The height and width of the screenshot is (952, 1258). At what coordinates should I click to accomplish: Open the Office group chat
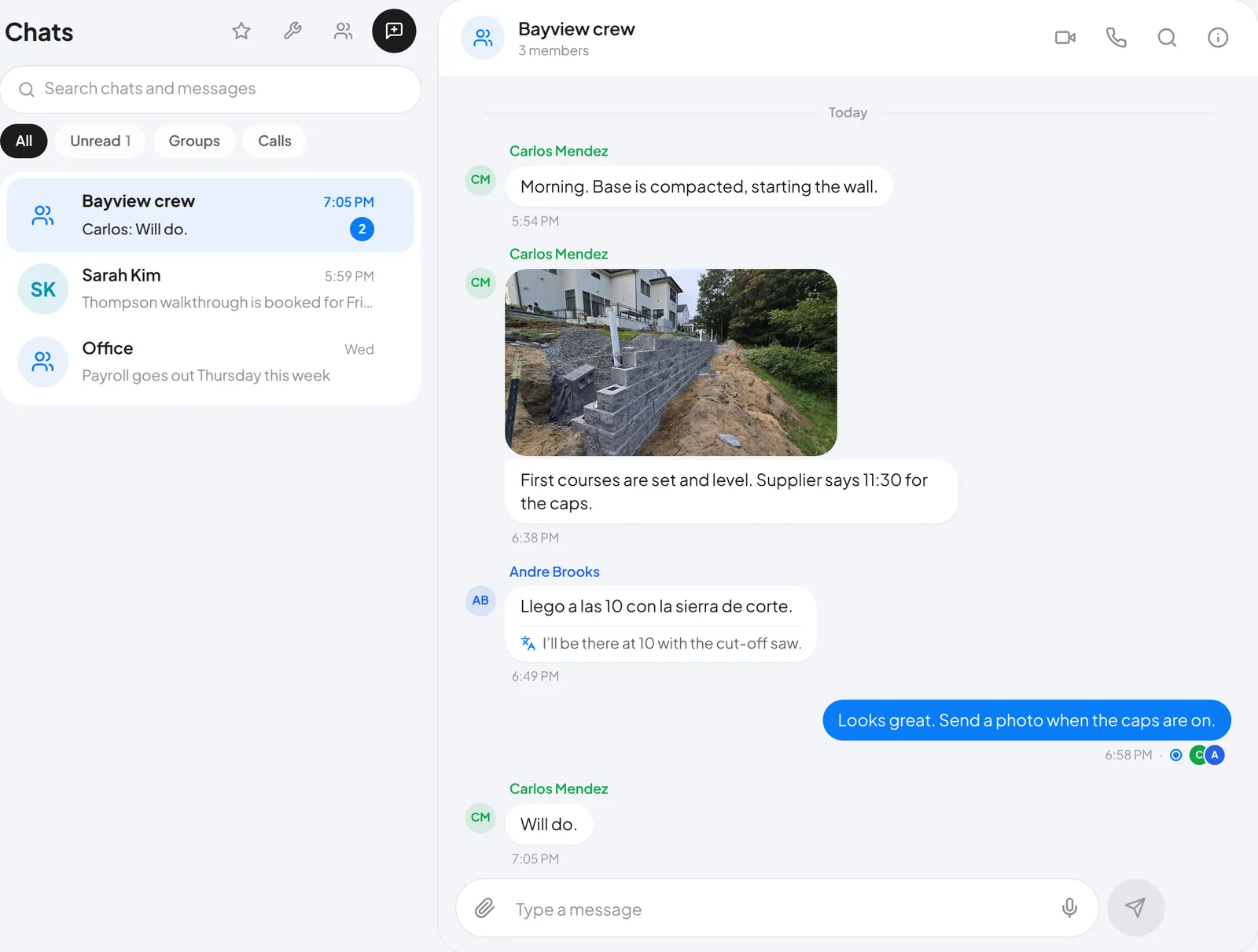pos(210,362)
